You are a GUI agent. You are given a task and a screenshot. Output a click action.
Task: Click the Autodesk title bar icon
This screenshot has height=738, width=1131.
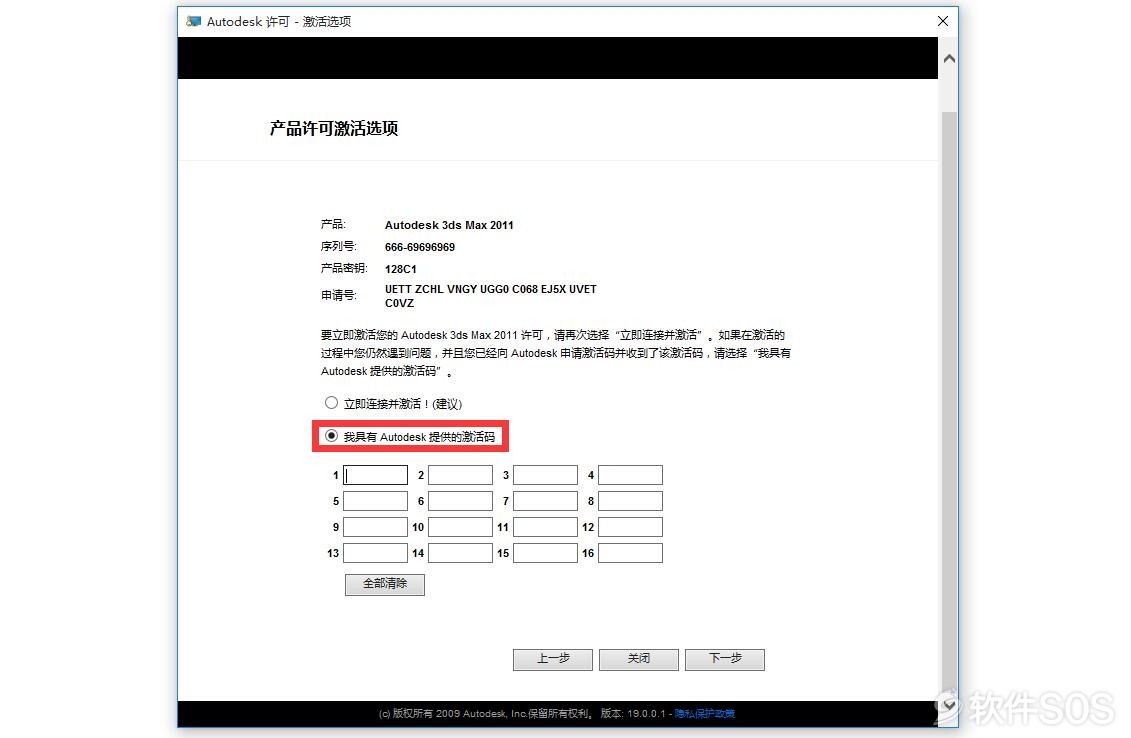[193, 22]
